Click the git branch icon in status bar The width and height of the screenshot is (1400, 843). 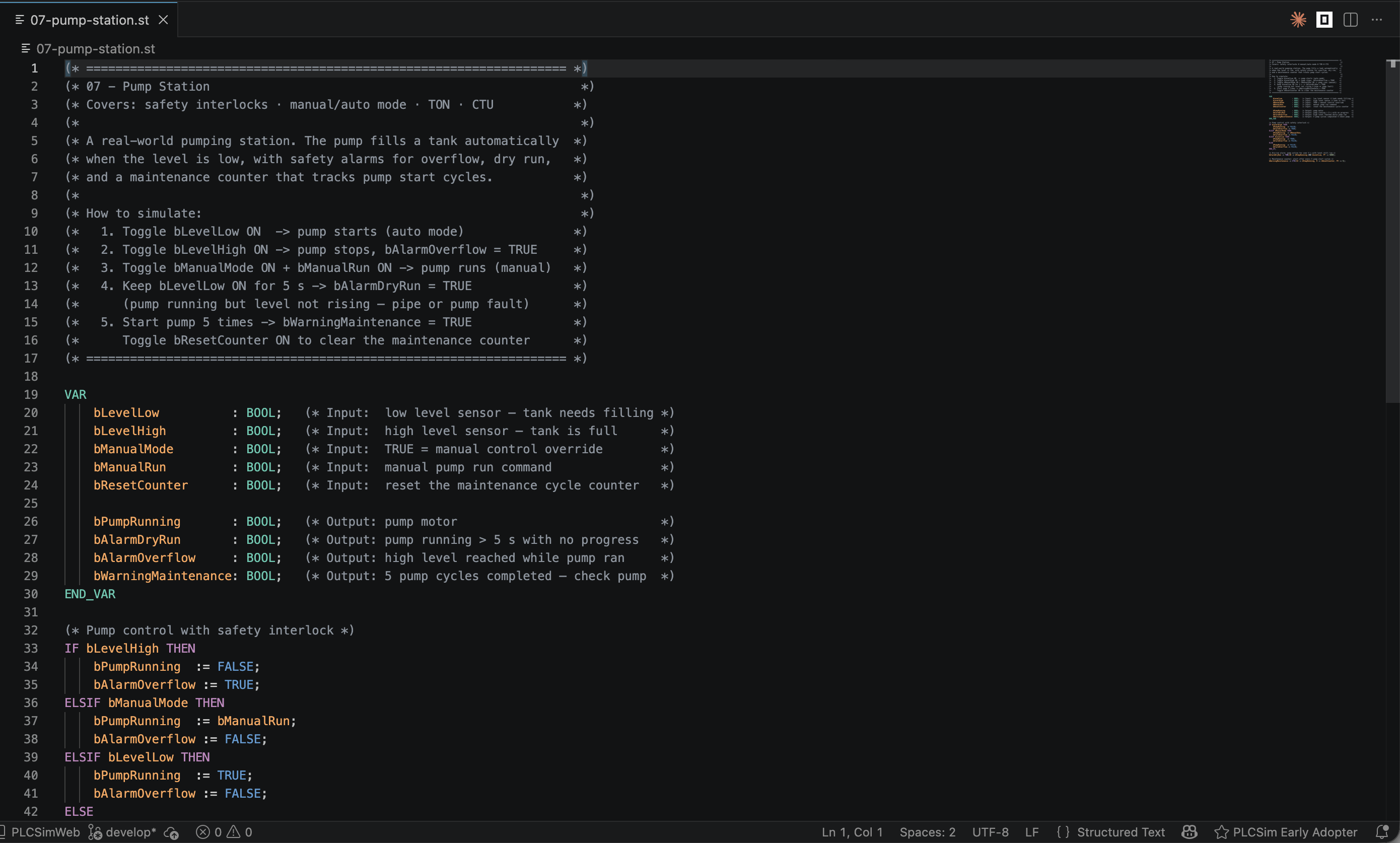95,832
